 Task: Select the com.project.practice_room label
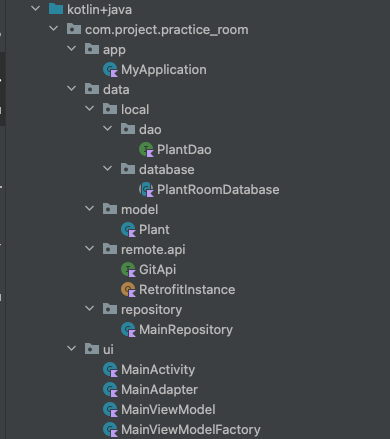[x=167, y=30]
